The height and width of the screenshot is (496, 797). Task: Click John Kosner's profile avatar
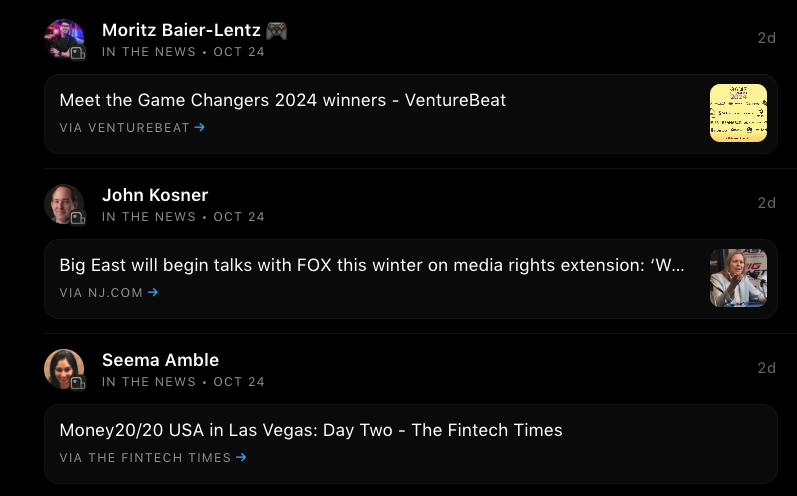(64, 204)
